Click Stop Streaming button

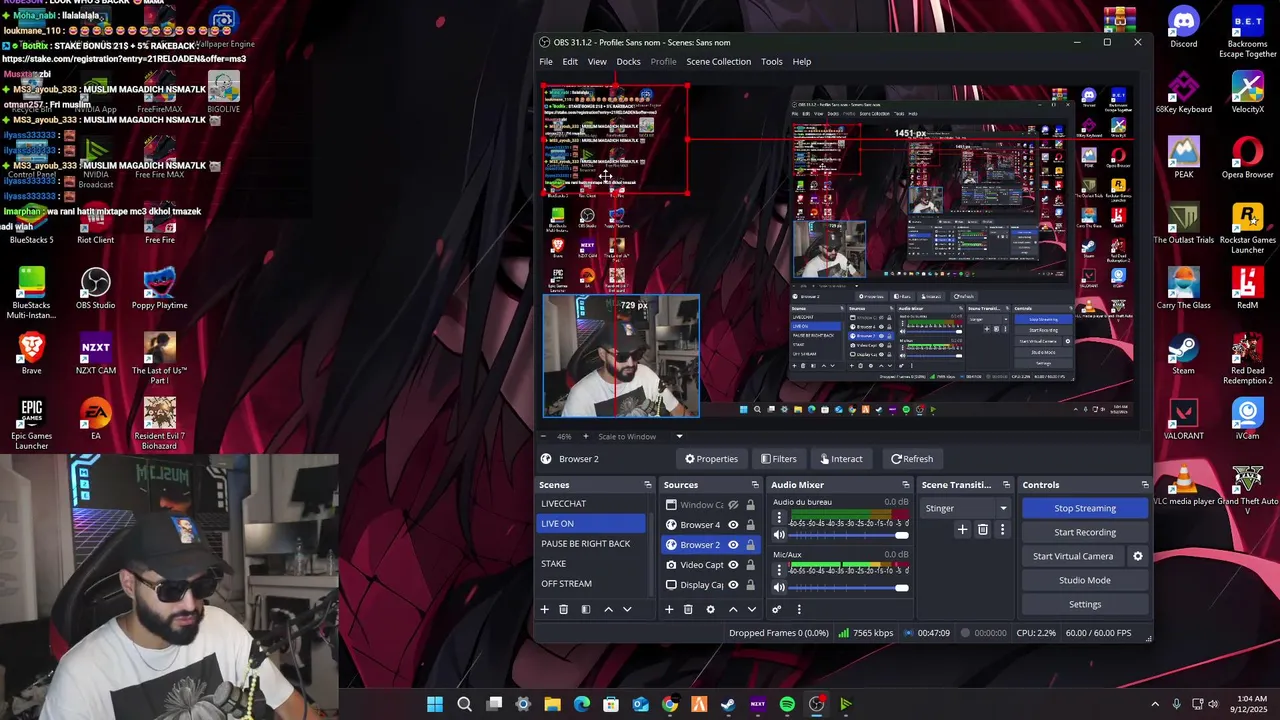[1085, 508]
